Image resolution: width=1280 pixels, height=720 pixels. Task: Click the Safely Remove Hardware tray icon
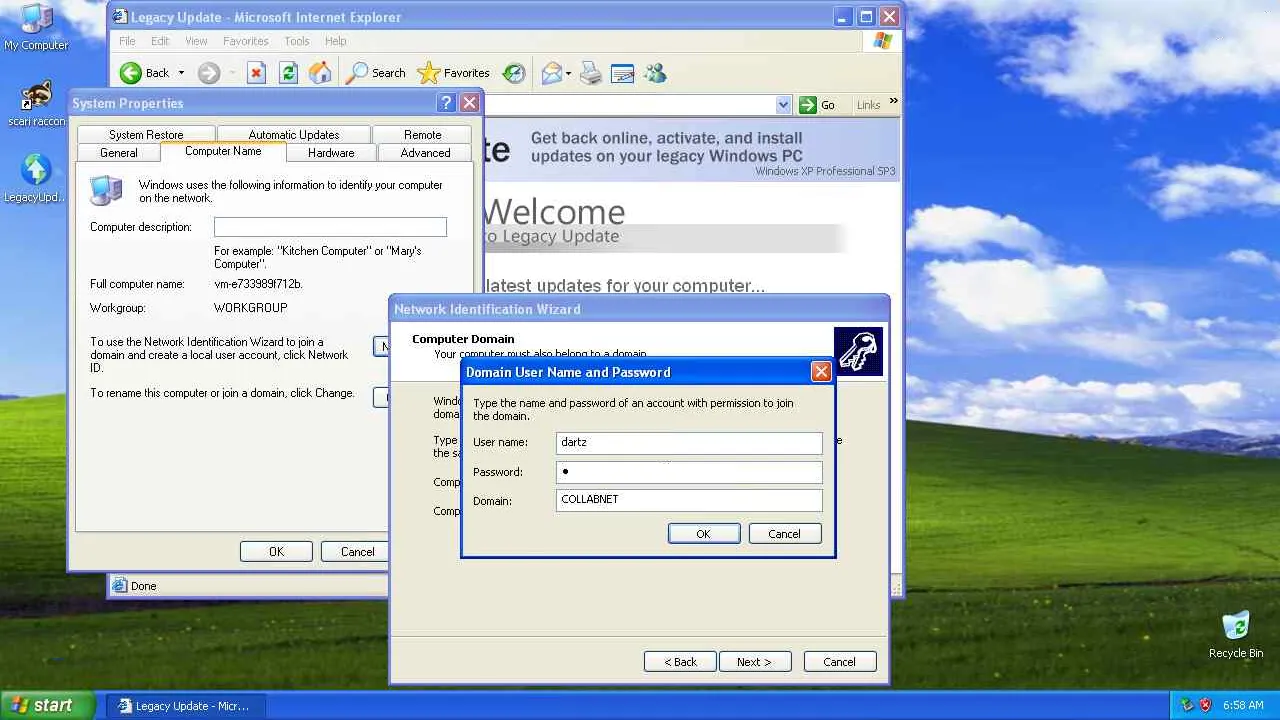1187,705
